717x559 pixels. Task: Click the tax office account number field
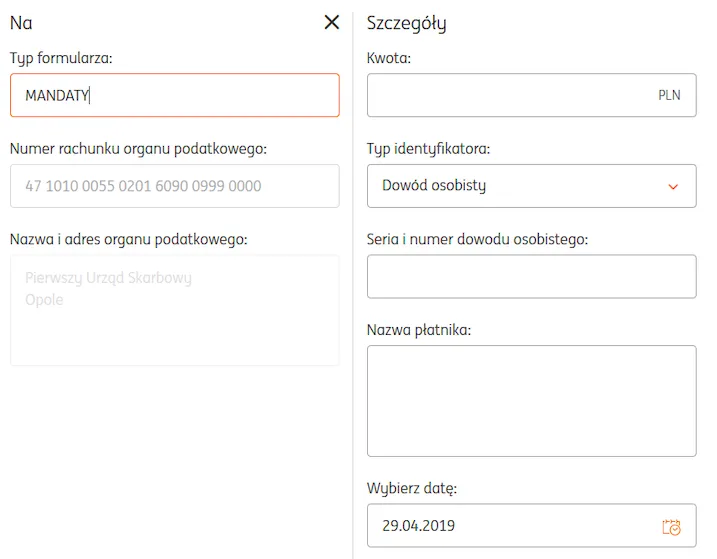[174, 186]
